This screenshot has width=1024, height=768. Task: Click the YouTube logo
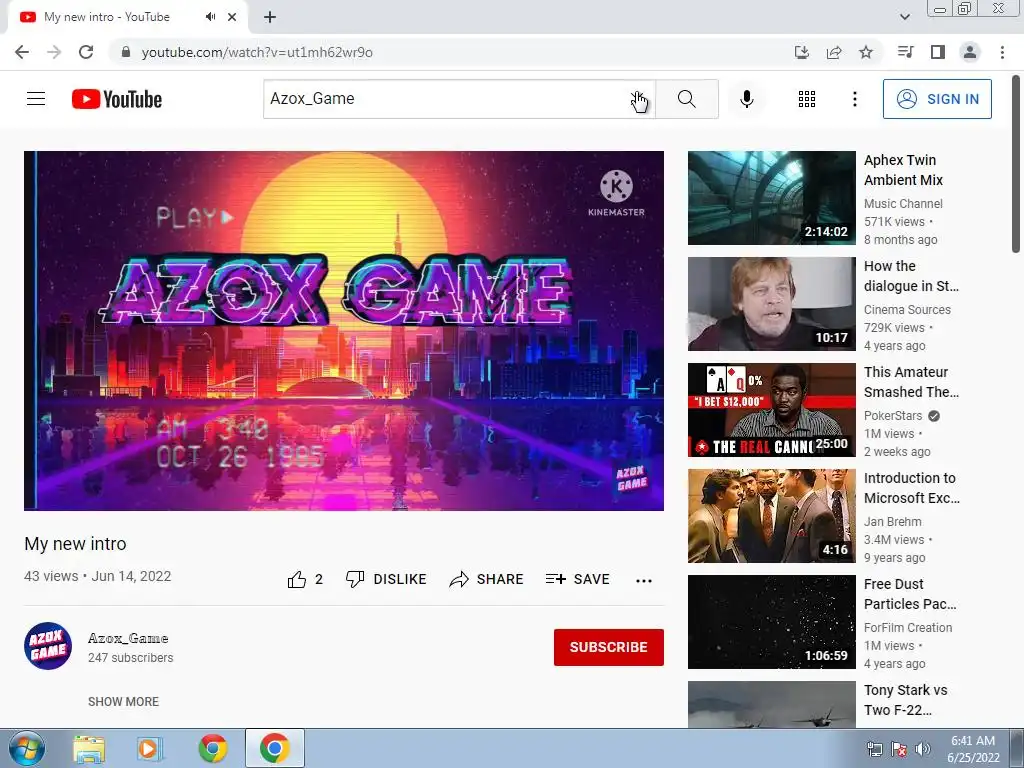117,99
